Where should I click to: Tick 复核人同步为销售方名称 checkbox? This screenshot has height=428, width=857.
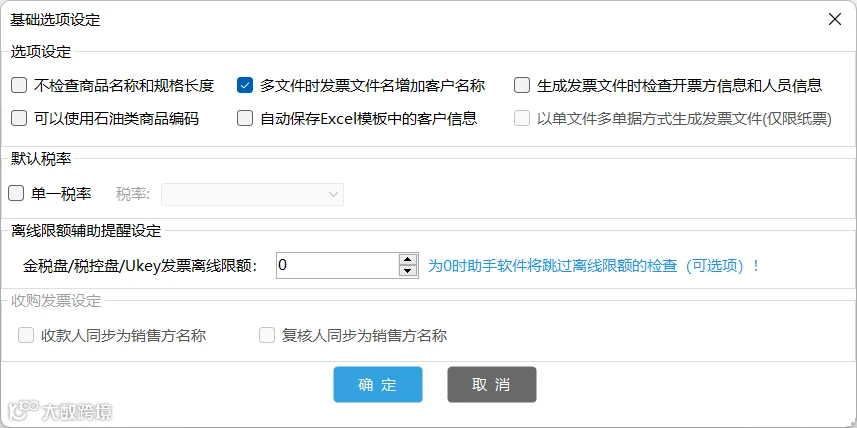click(x=267, y=335)
